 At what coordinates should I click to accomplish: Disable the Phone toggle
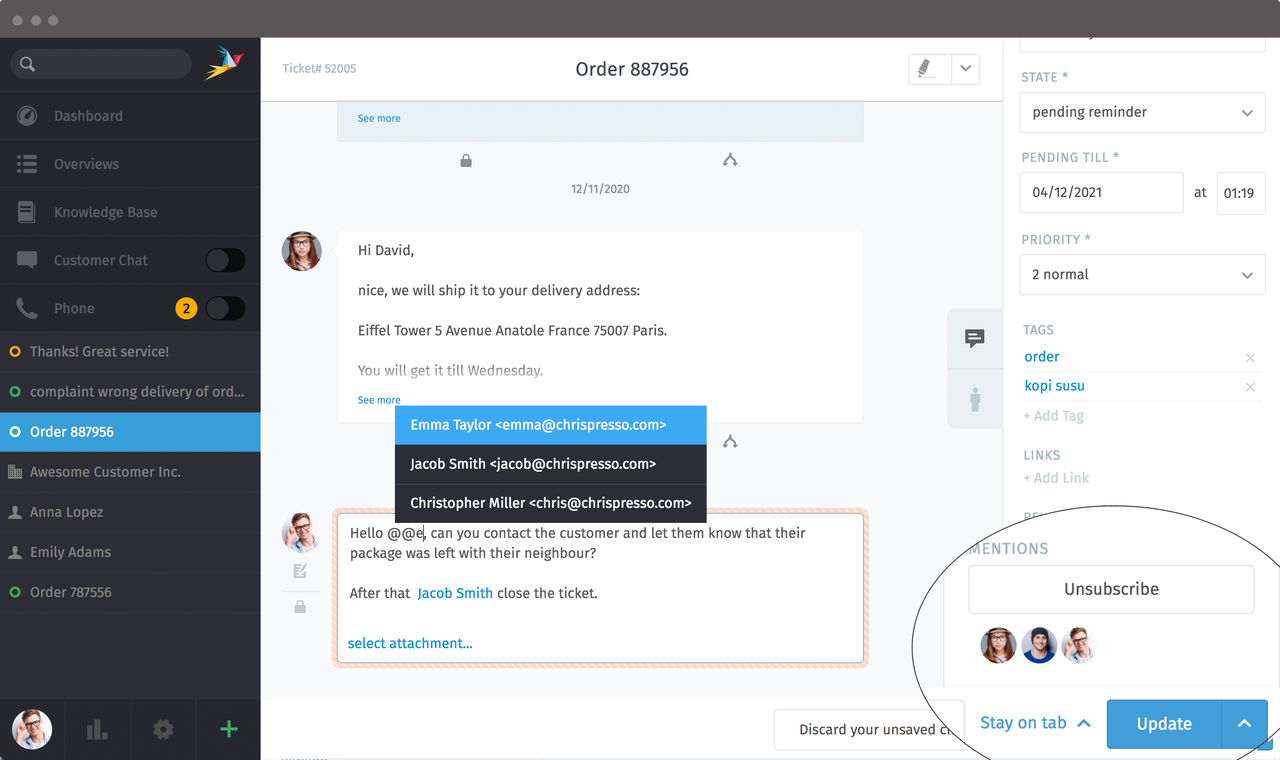click(225, 308)
